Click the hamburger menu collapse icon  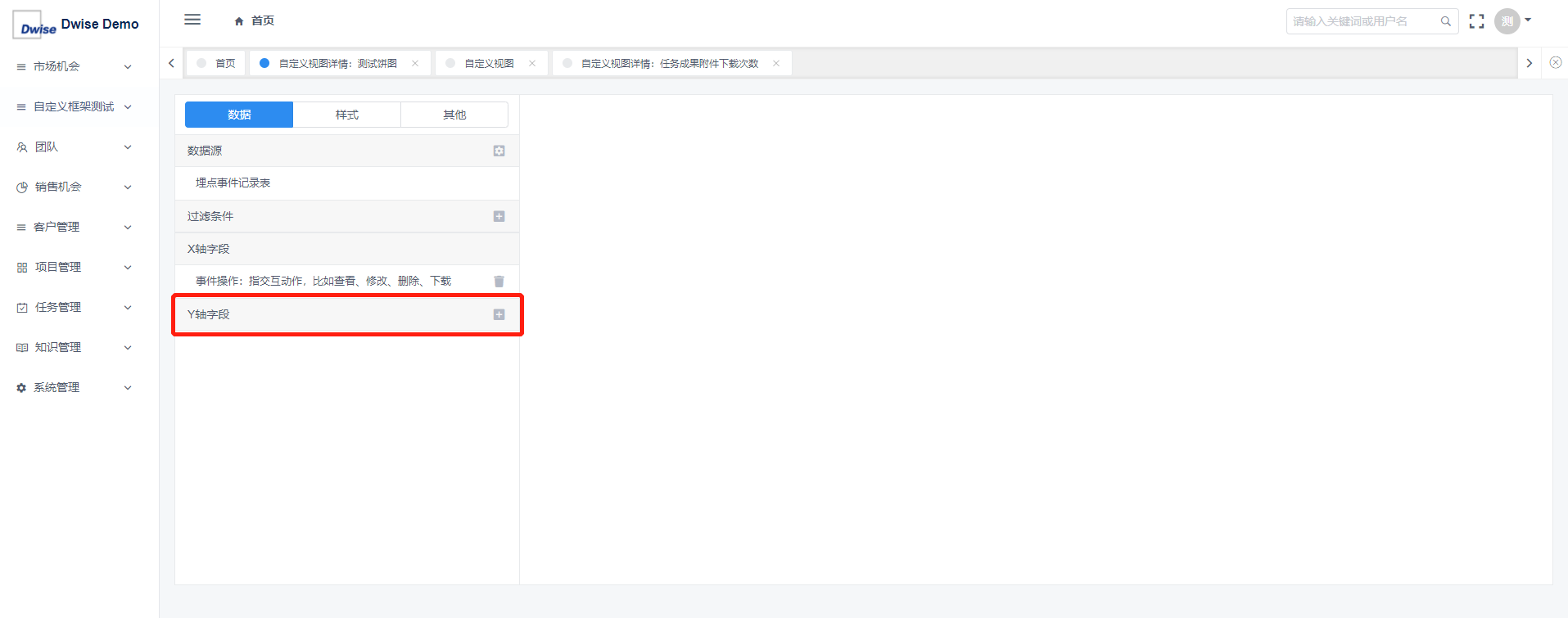tap(192, 20)
